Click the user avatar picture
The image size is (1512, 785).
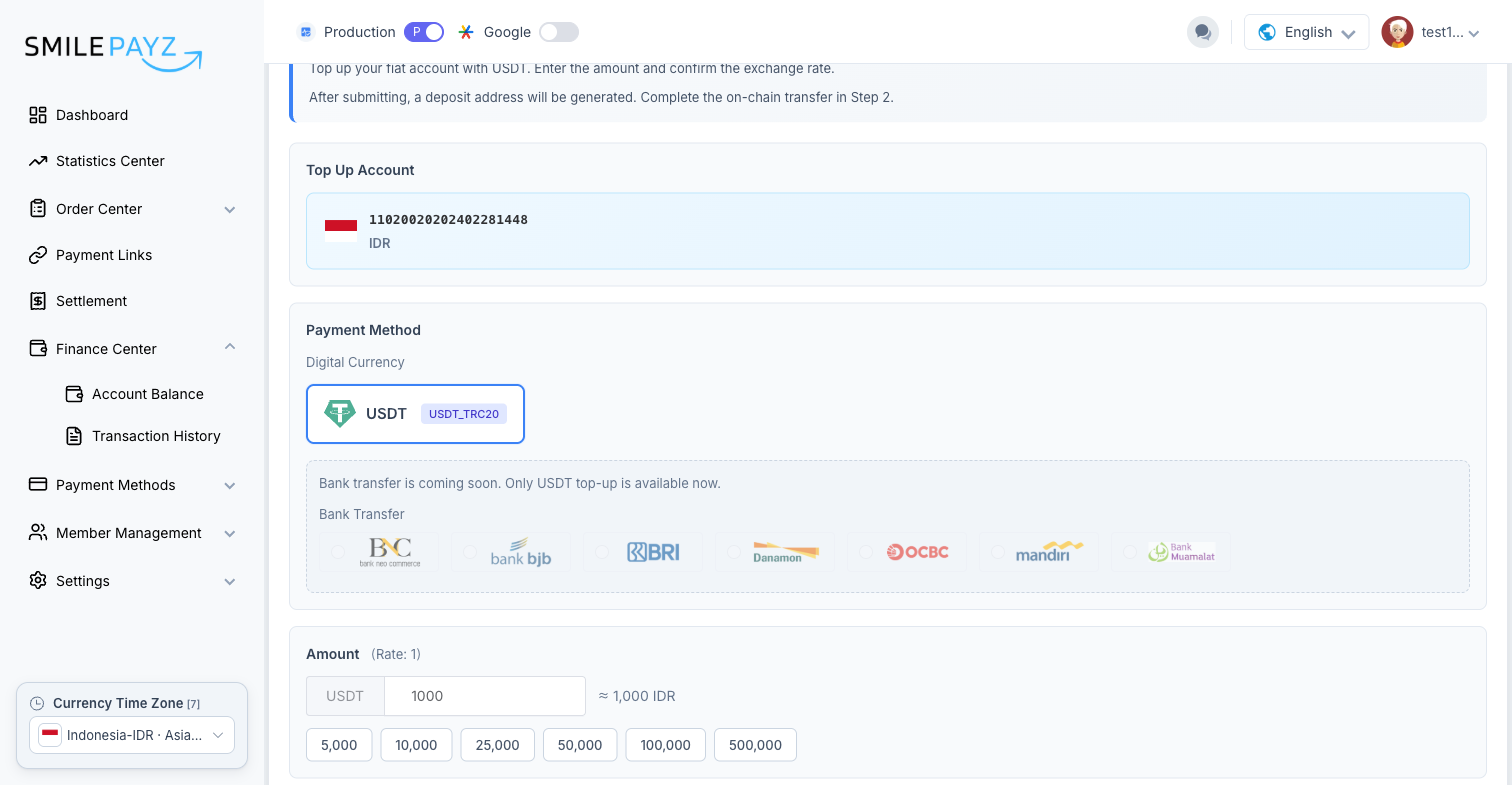pyautogui.click(x=1397, y=32)
